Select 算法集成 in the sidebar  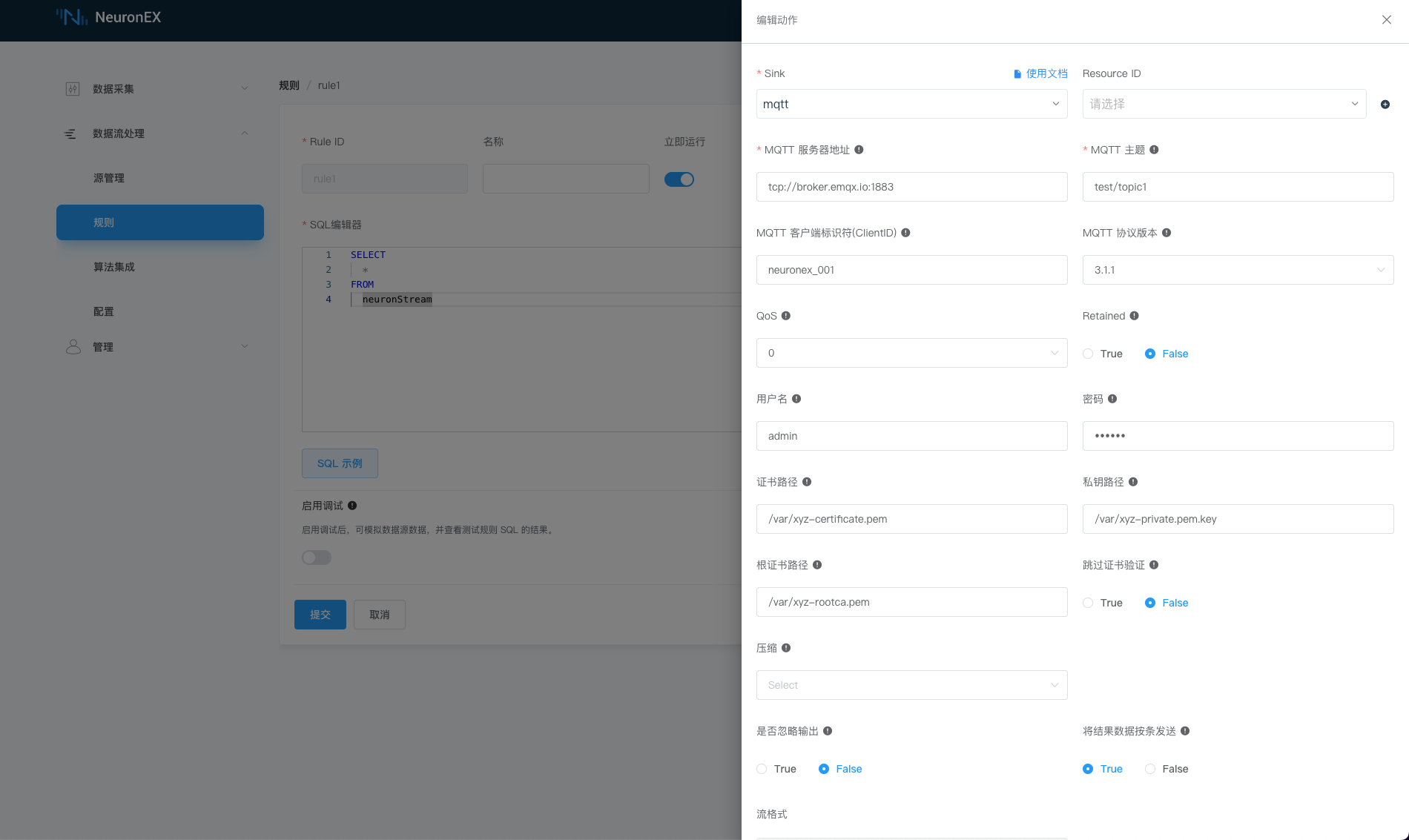click(114, 267)
